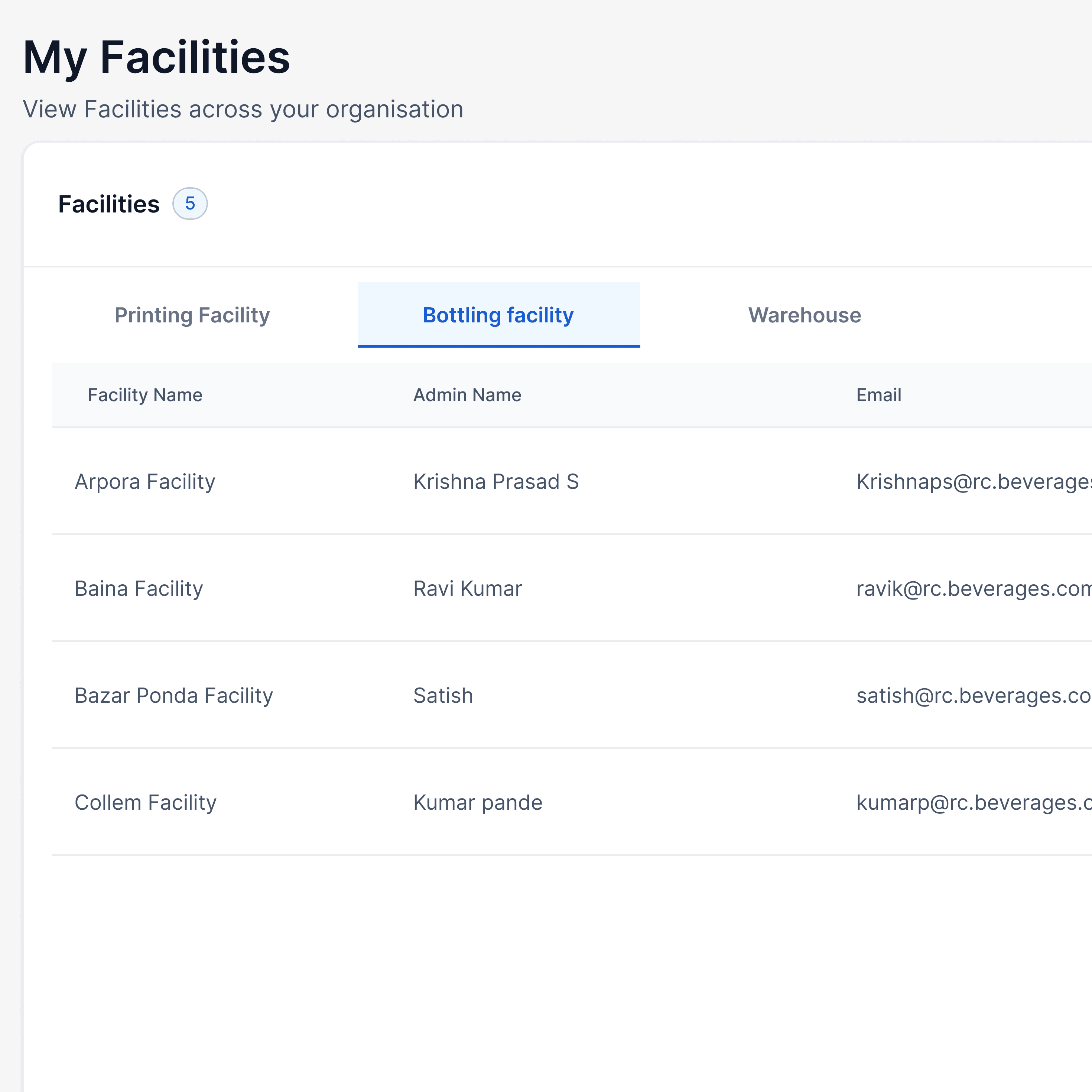Click the Facility Name column header

(x=145, y=394)
